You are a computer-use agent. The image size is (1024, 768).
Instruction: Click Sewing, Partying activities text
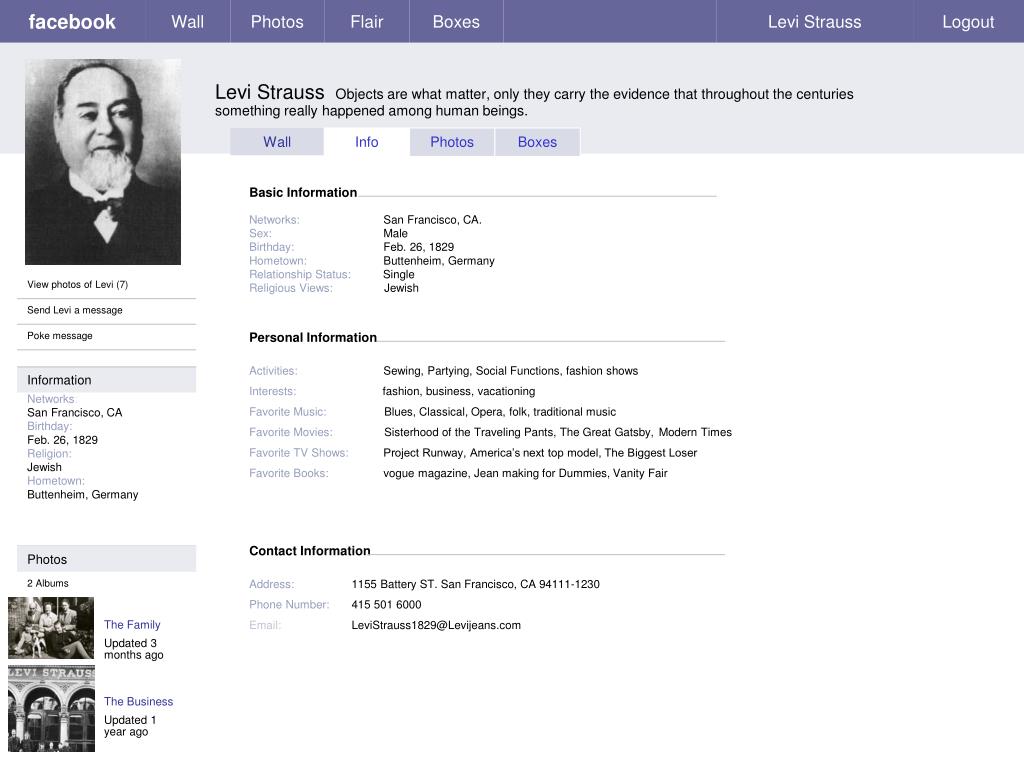[x=511, y=371]
